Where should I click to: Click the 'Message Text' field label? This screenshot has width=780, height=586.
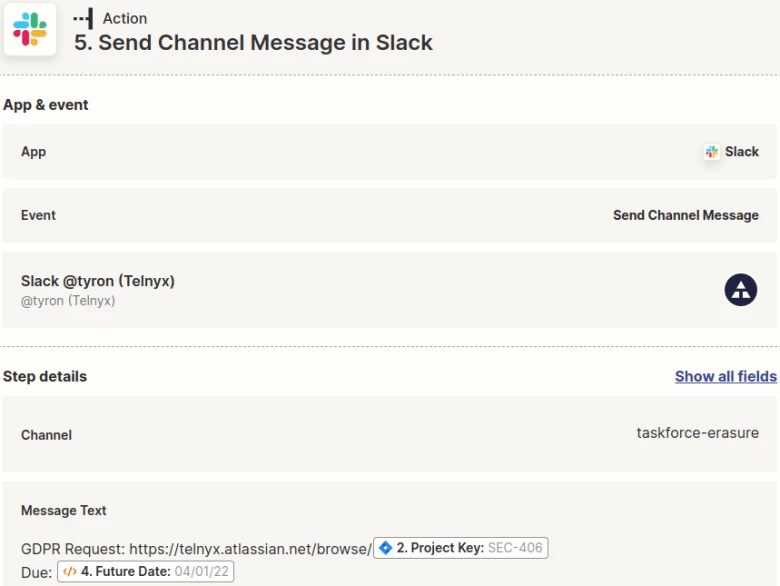(64, 511)
